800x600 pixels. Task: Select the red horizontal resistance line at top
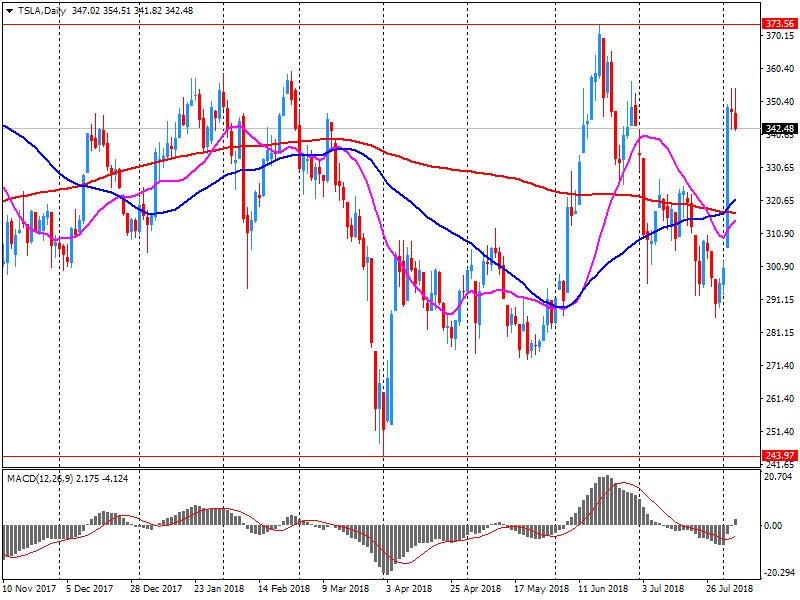point(300,23)
